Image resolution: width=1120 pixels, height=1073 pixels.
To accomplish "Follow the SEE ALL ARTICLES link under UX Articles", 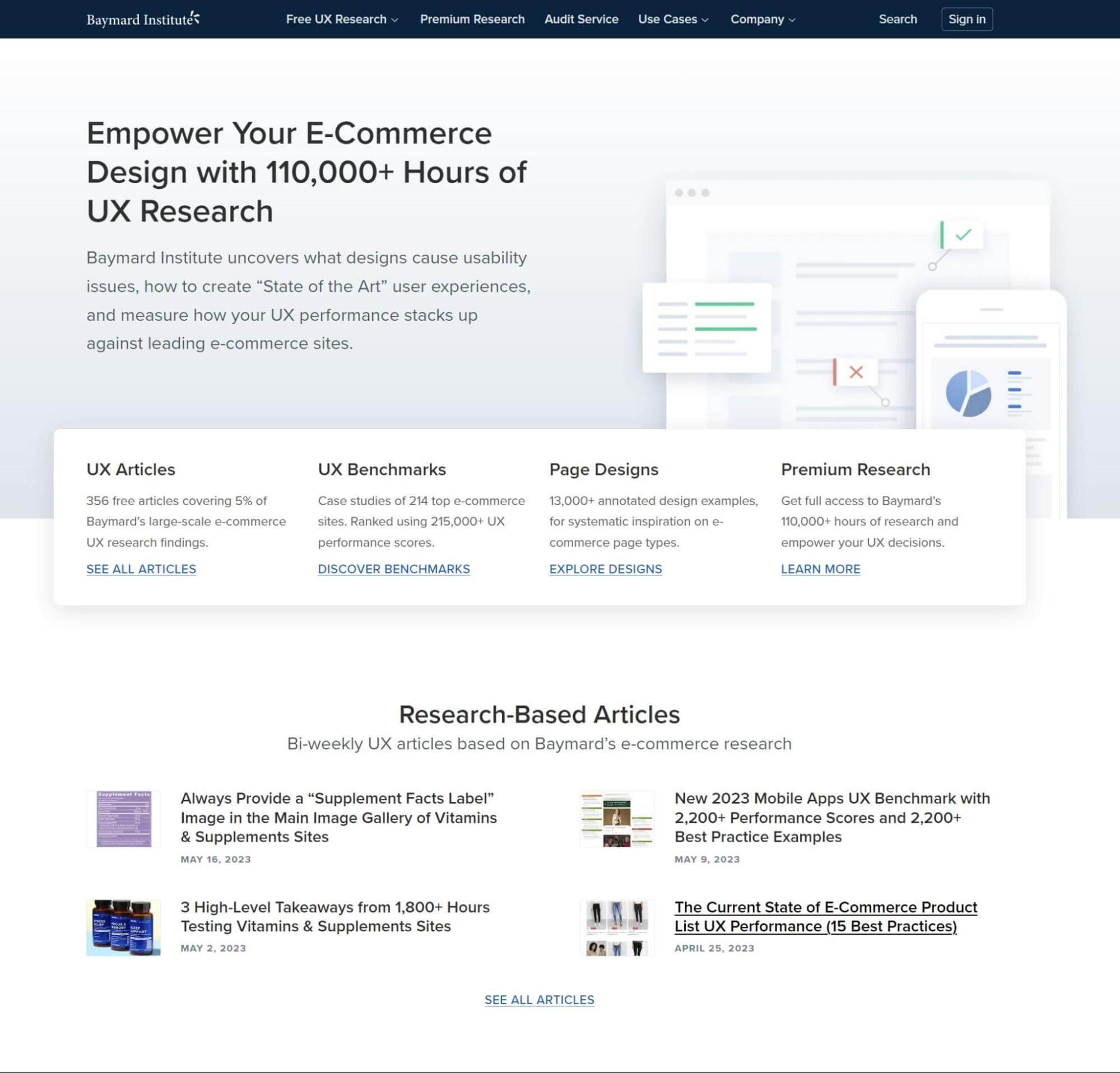I will pyautogui.click(x=141, y=569).
